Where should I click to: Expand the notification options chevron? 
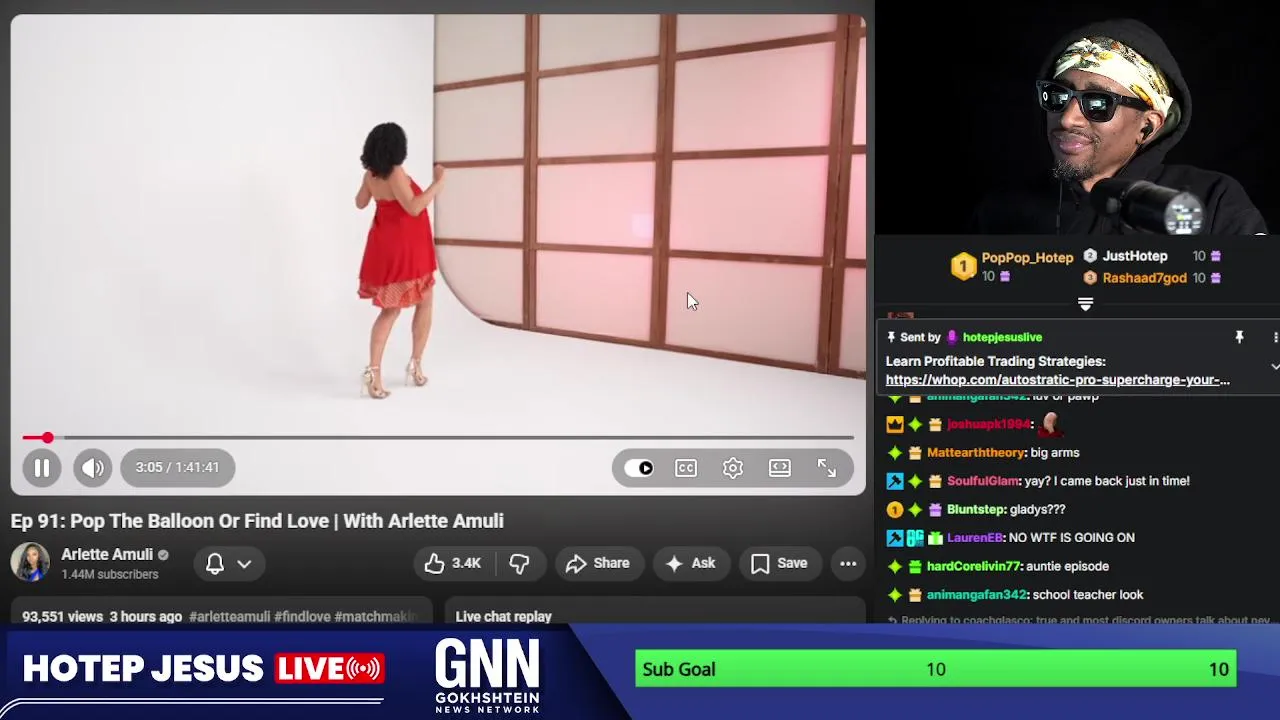tap(244, 563)
